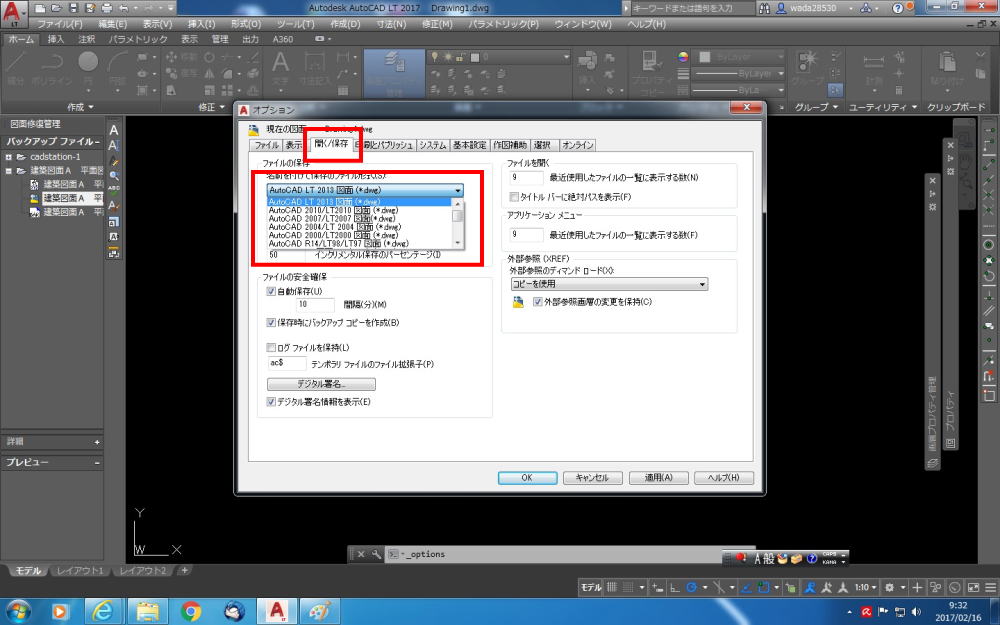
Task: Select the Circle tool in the ribbon
Action: pyautogui.click(x=88, y=69)
